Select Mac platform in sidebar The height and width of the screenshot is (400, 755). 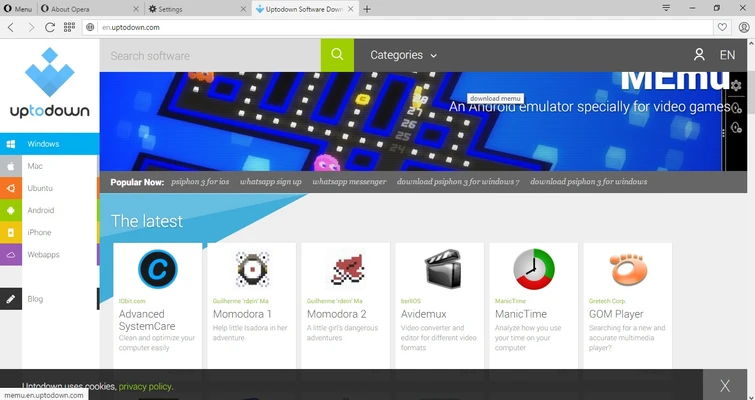click(x=50, y=166)
